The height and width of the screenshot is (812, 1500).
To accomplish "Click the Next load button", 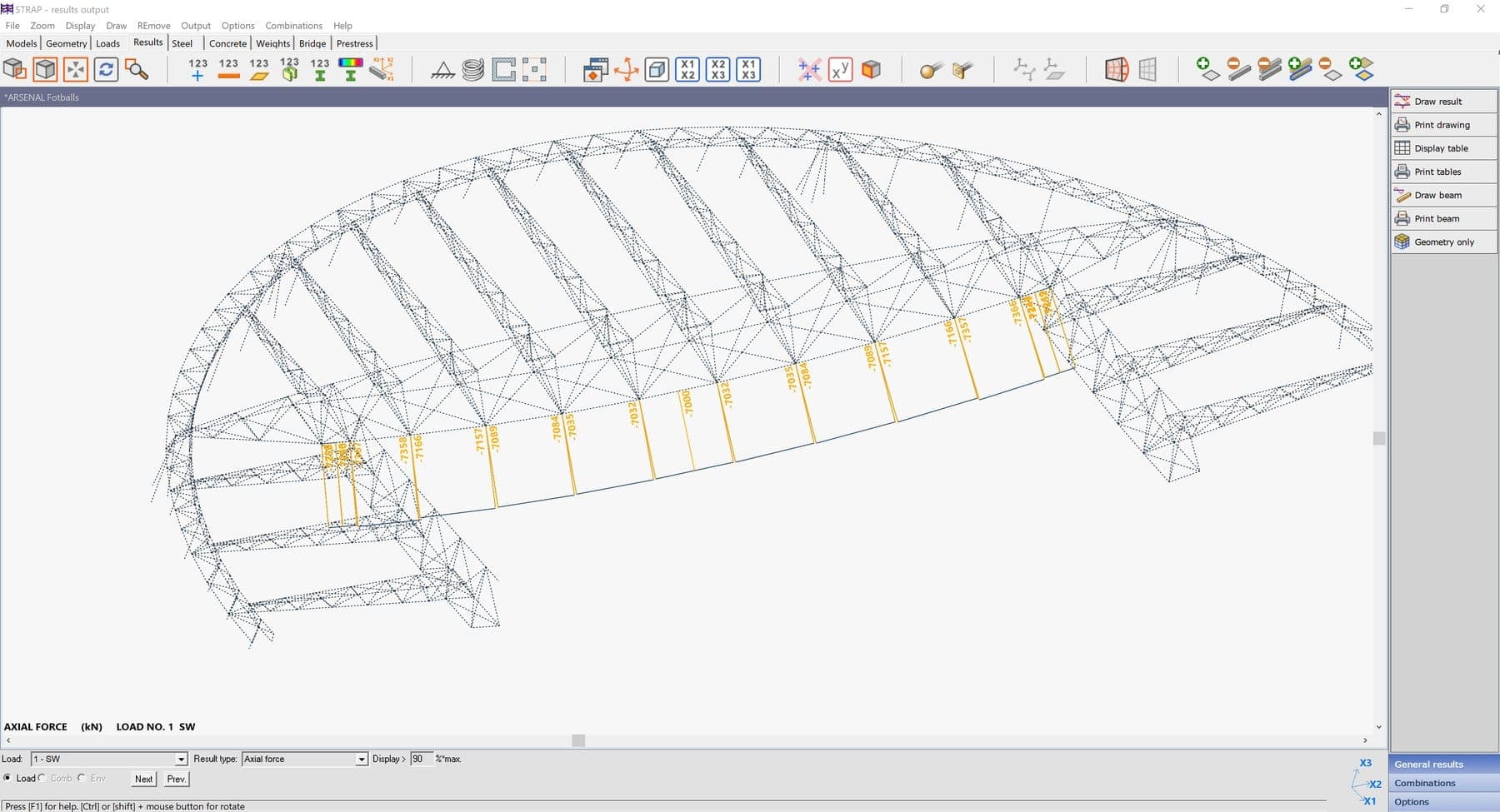I will point(143,779).
